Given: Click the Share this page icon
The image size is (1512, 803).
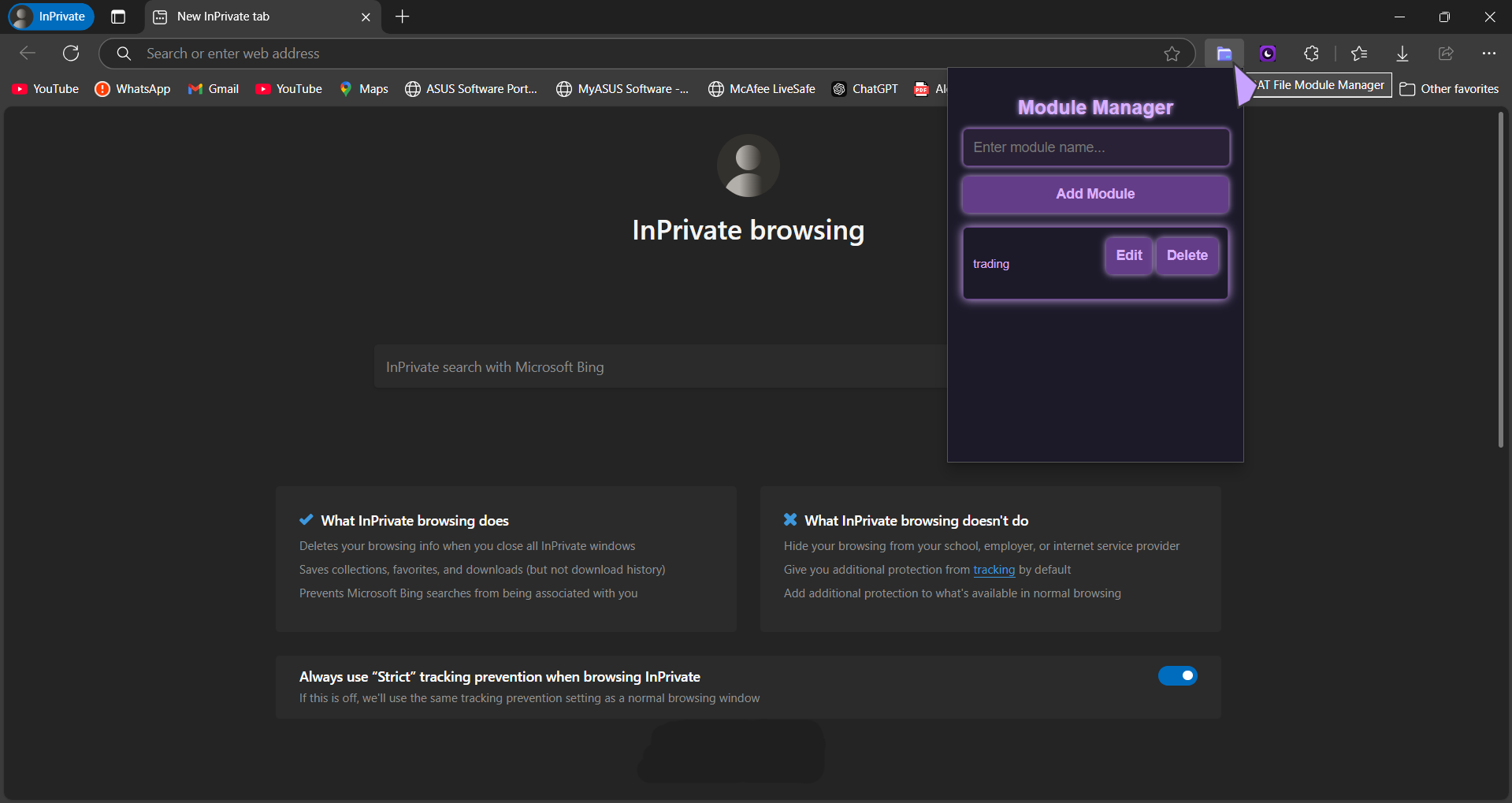Looking at the screenshot, I should 1445,53.
